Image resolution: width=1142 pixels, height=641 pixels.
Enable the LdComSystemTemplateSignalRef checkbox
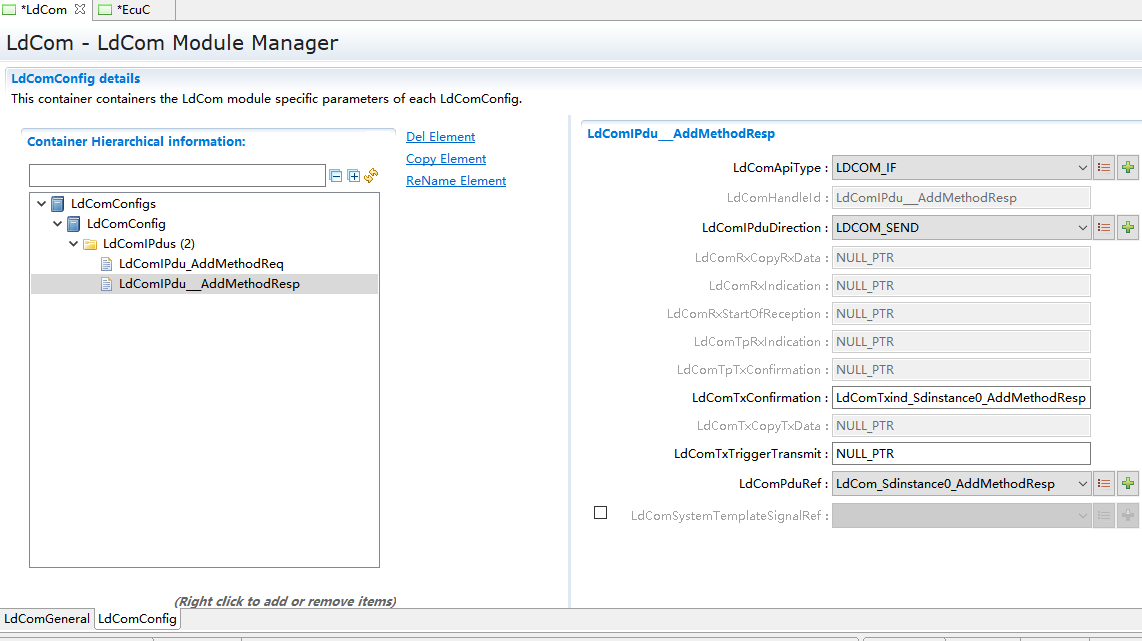(600, 513)
